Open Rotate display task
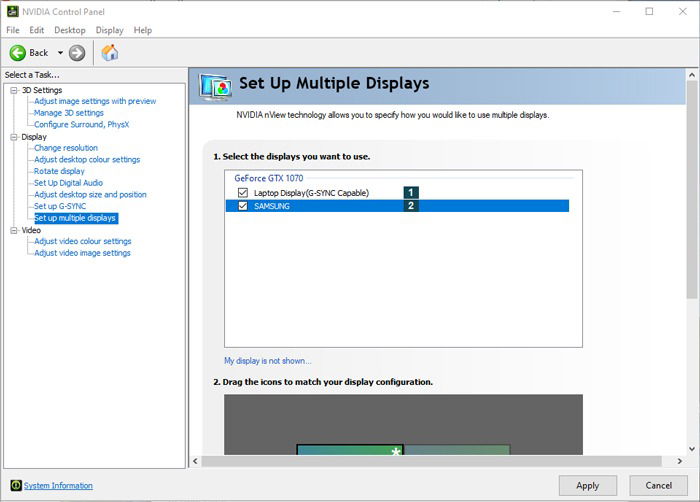This screenshot has height=502, width=700. (x=59, y=171)
